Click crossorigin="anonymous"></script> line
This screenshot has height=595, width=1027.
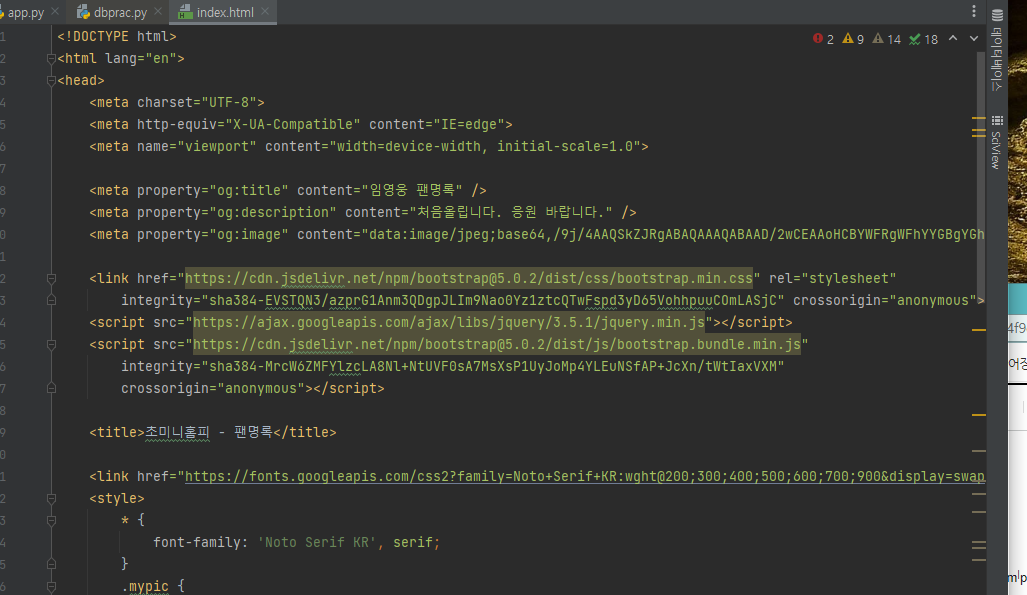pyautogui.click(x=252, y=389)
